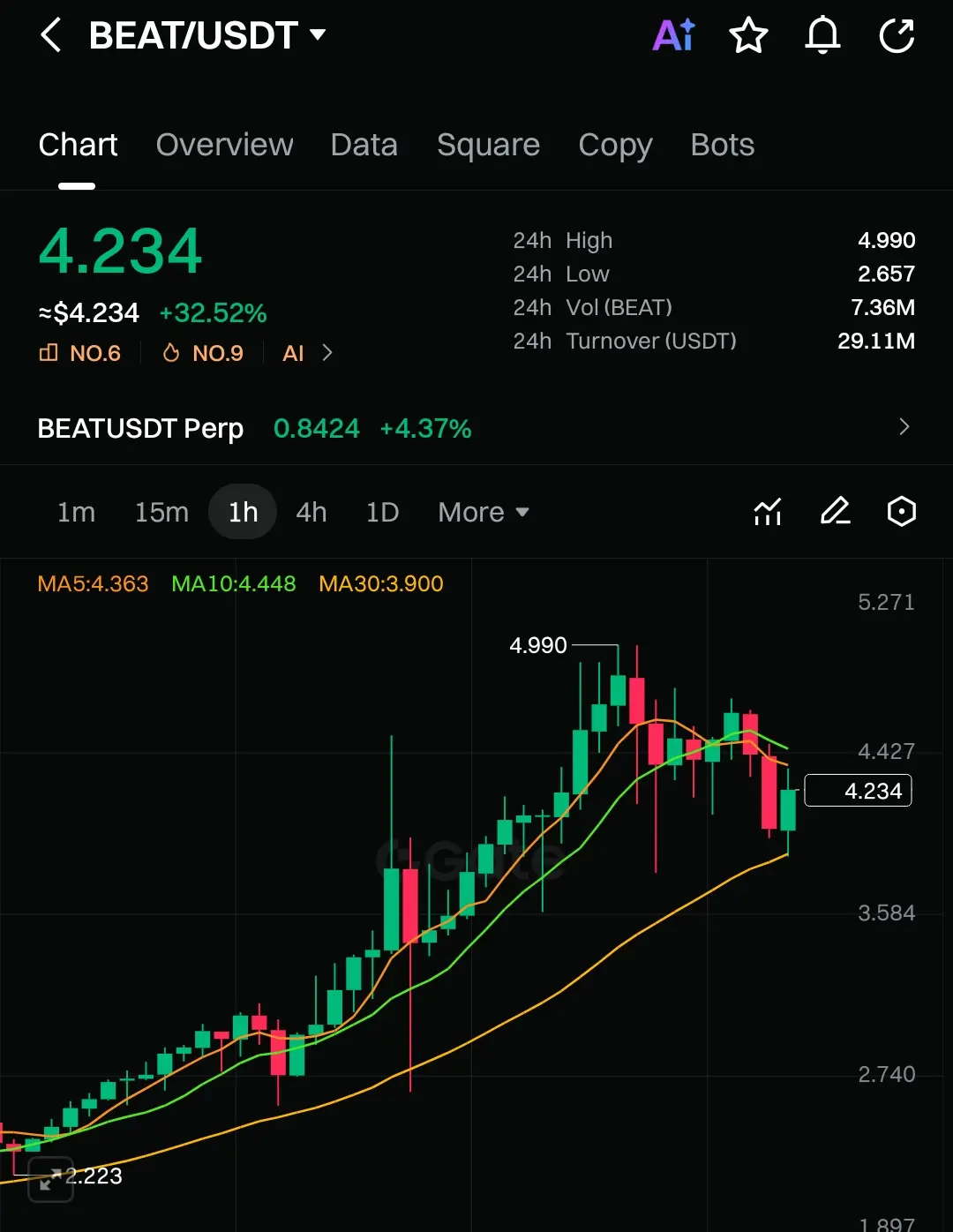Expand BEATUSDT Perp with right chevron
This screenshot has width=953, height=1232.
904,427
